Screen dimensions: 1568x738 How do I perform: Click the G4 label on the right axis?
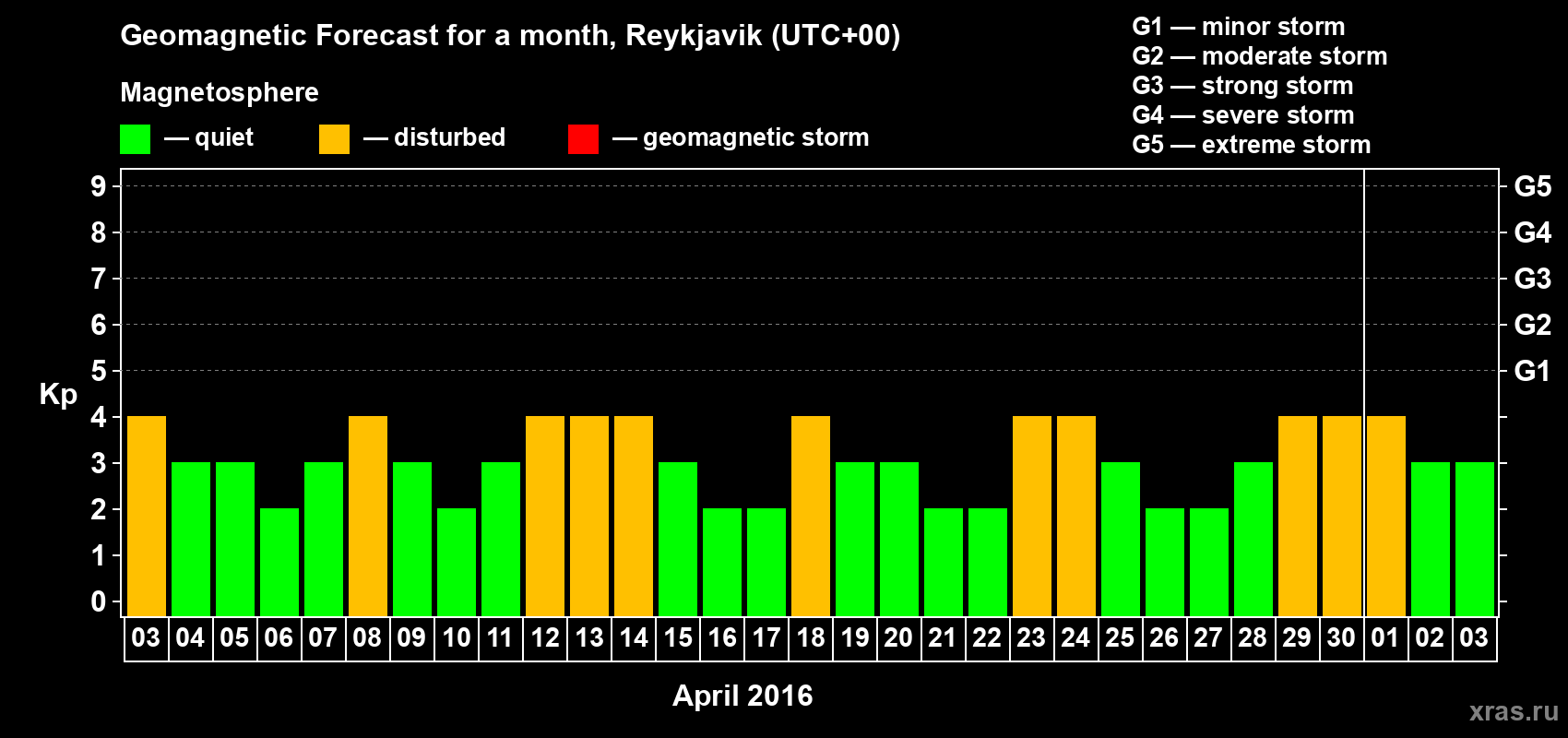tap(1532, 232)
